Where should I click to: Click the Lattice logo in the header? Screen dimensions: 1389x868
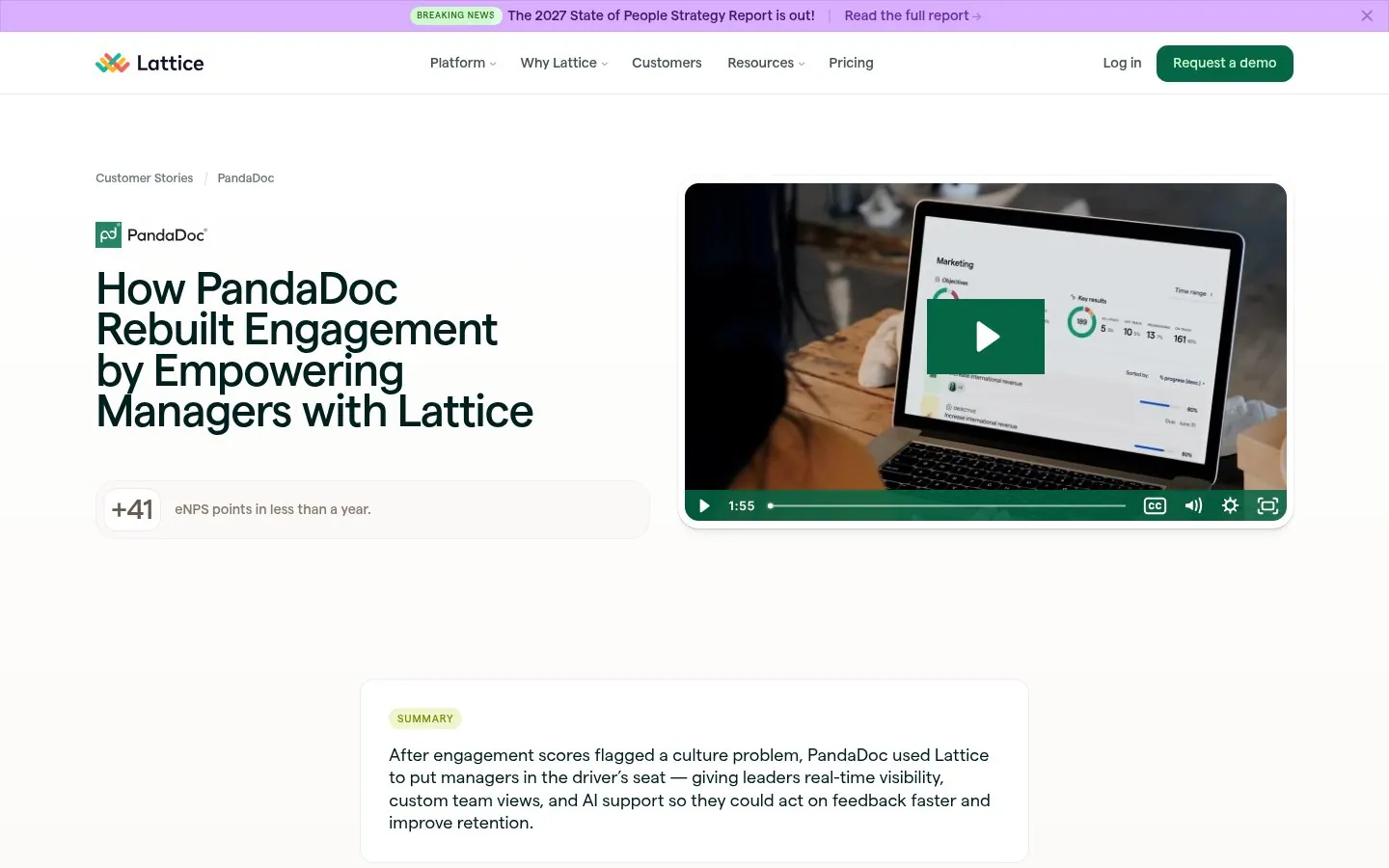click(x=150, y=63)
